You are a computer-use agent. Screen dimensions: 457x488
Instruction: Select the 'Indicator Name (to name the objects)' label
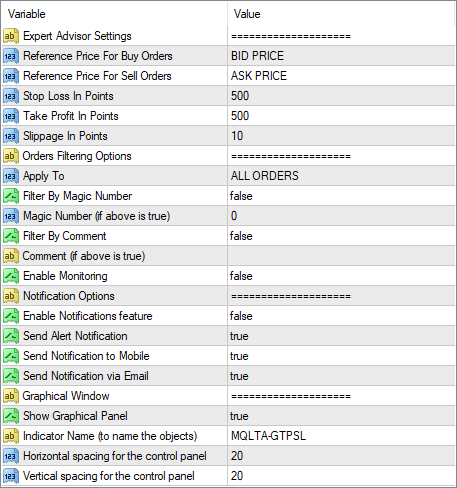pos(110,436)
